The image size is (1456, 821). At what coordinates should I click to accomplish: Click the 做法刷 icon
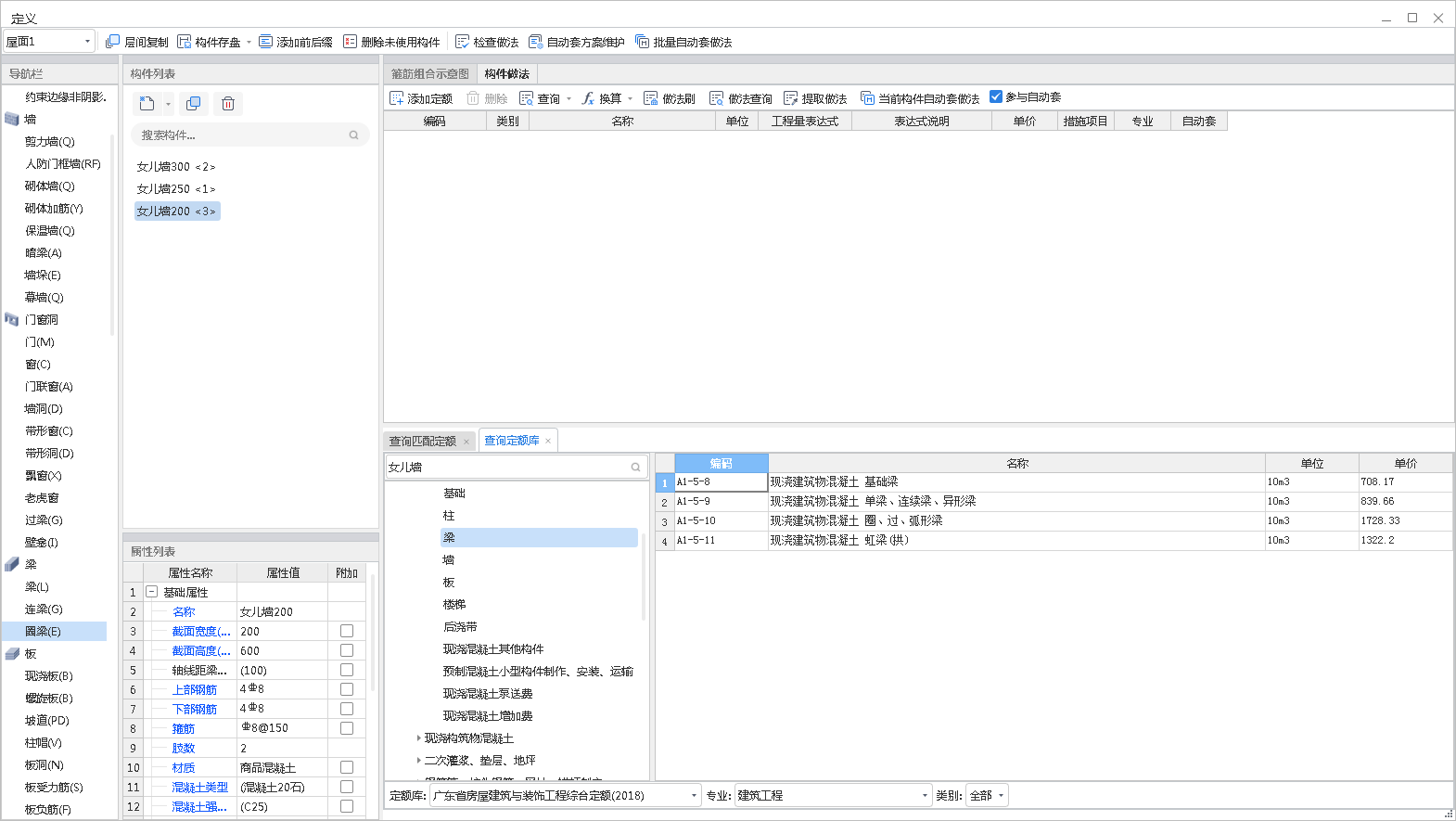(651, 98)
